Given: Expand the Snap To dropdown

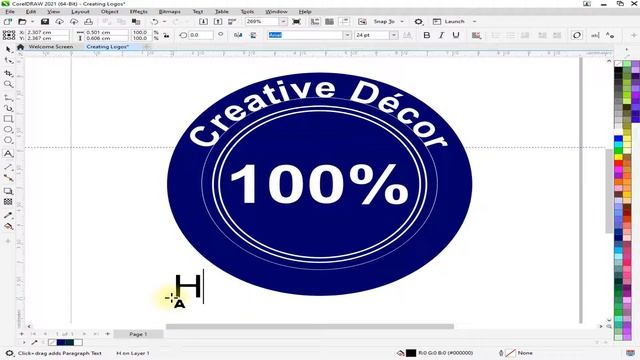Looking at the screenshot, I should (402, 22).
